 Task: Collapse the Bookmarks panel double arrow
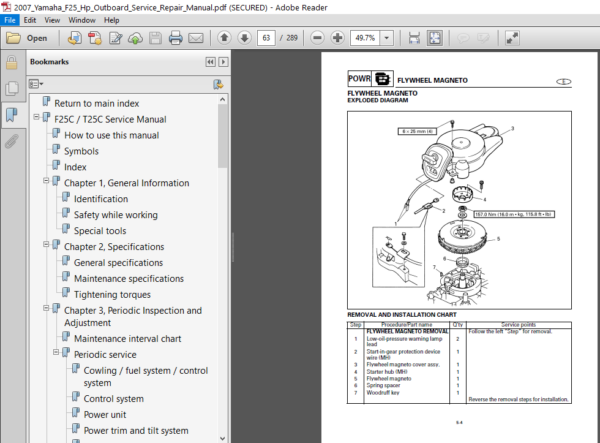tap(210, 62)
